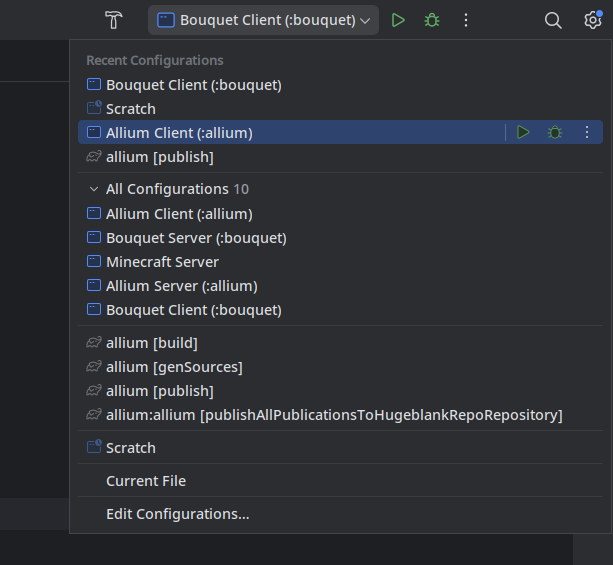Select allium [genSources] Gradle configuration

(x=340, y=367)
